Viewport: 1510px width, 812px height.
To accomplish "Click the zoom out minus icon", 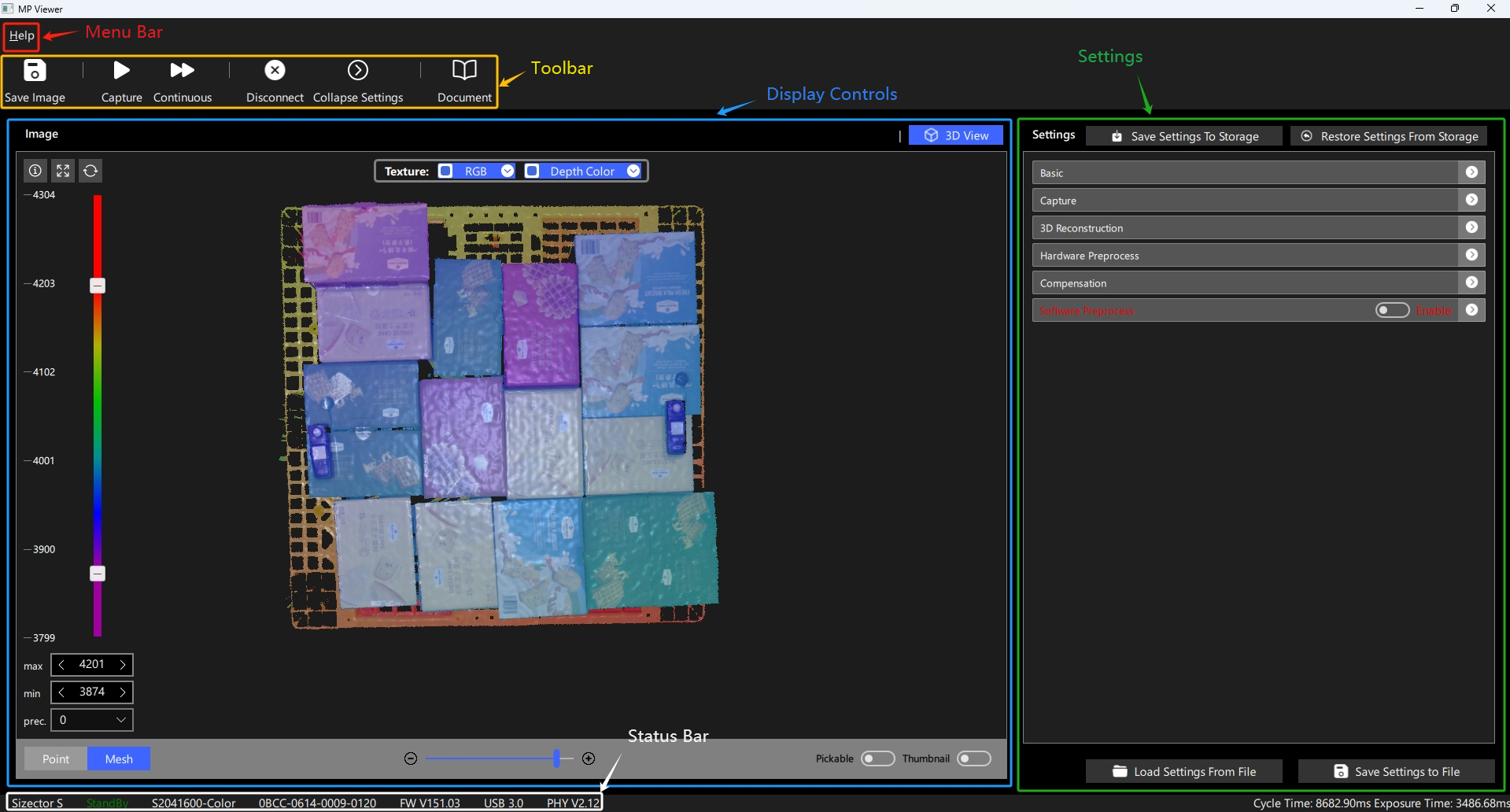I will tap(411, 758).
